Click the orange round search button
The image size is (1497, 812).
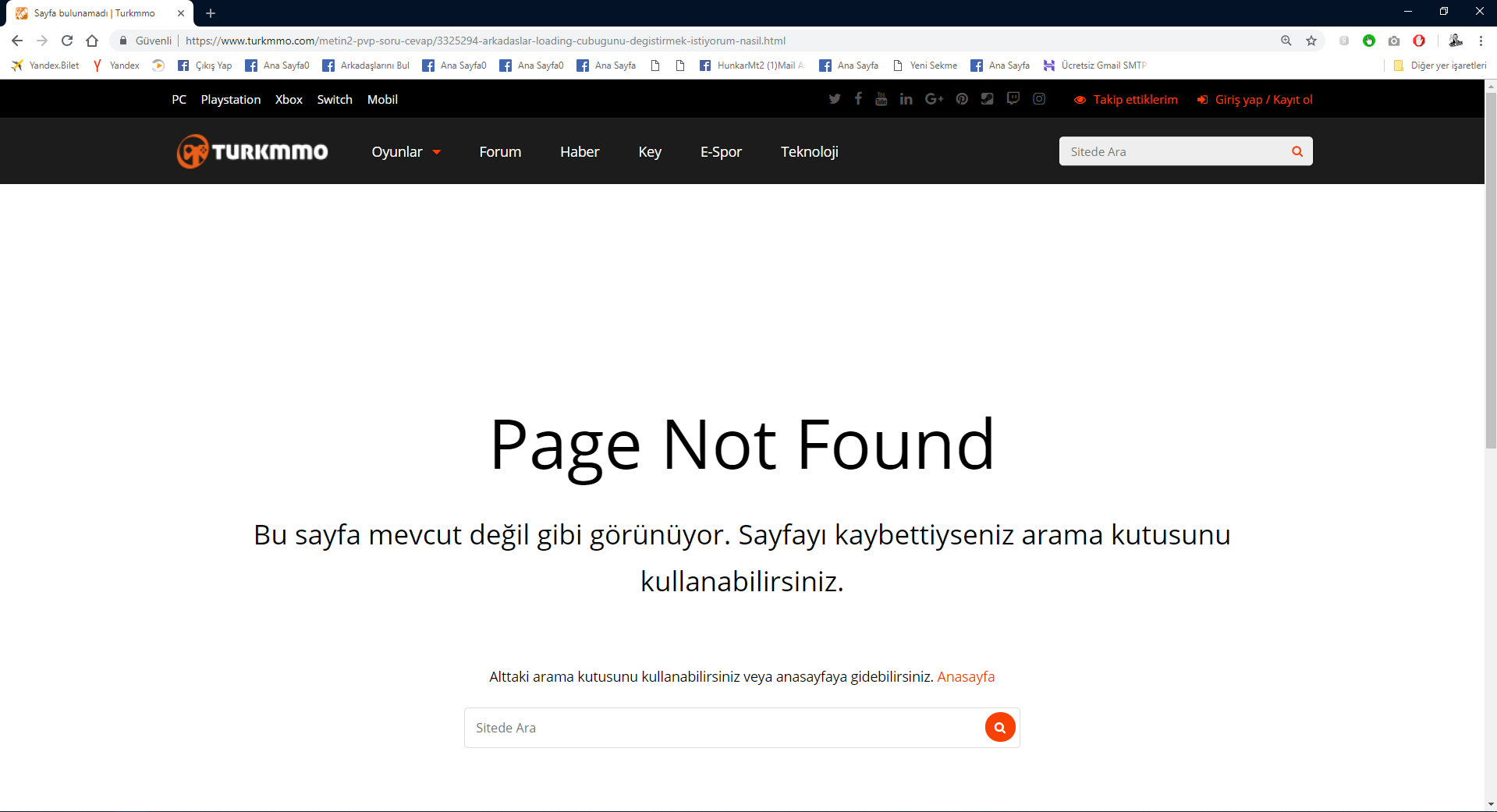pyautogui.click(x=1000, y=728)
